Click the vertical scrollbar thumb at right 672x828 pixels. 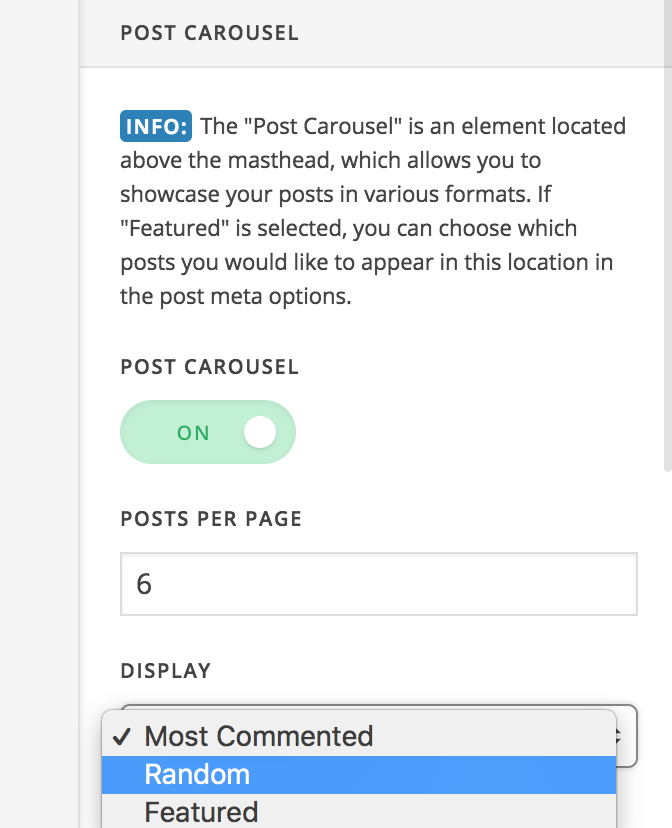tap(668, 235)
